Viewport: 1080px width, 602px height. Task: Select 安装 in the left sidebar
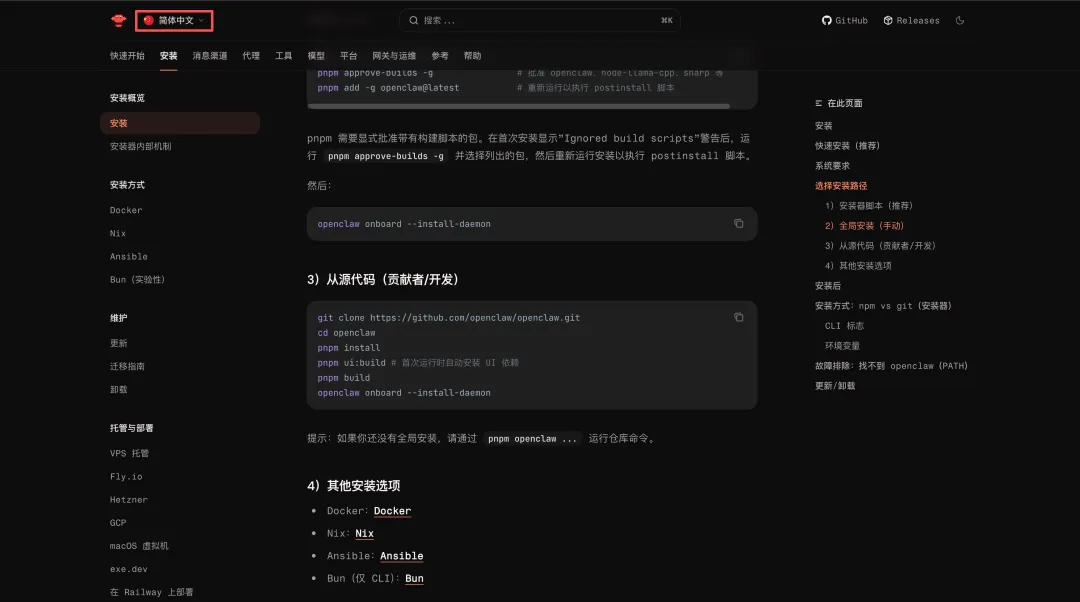(180, 123)
